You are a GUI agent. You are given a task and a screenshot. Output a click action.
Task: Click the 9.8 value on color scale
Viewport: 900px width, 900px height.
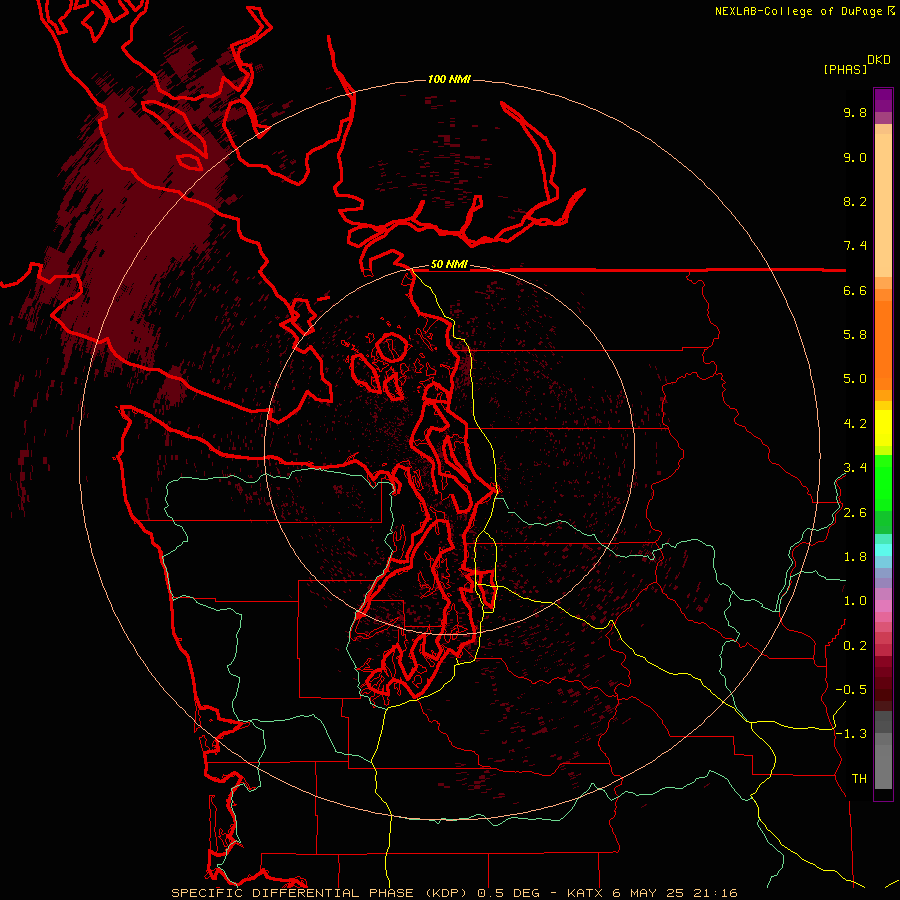pos(855,112)
